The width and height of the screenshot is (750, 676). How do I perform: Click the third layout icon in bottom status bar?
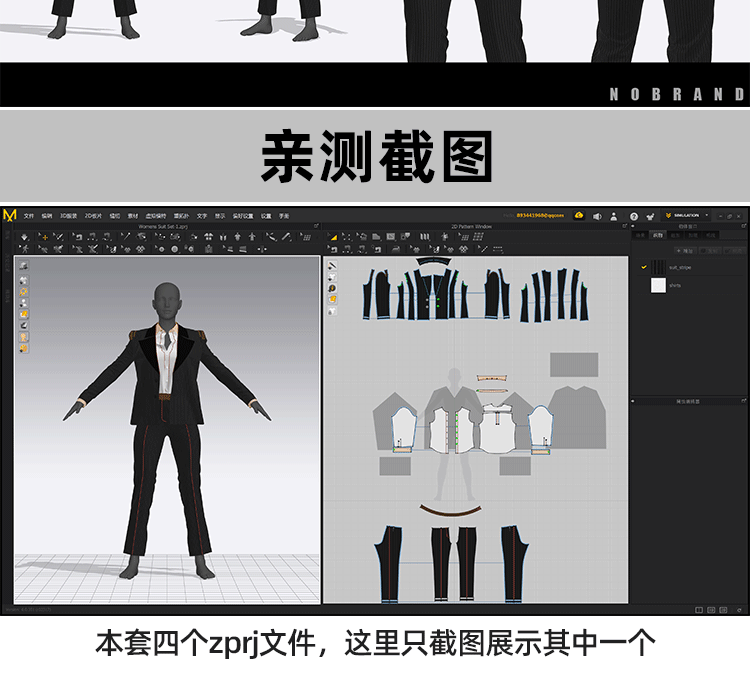tap(723, 610)
